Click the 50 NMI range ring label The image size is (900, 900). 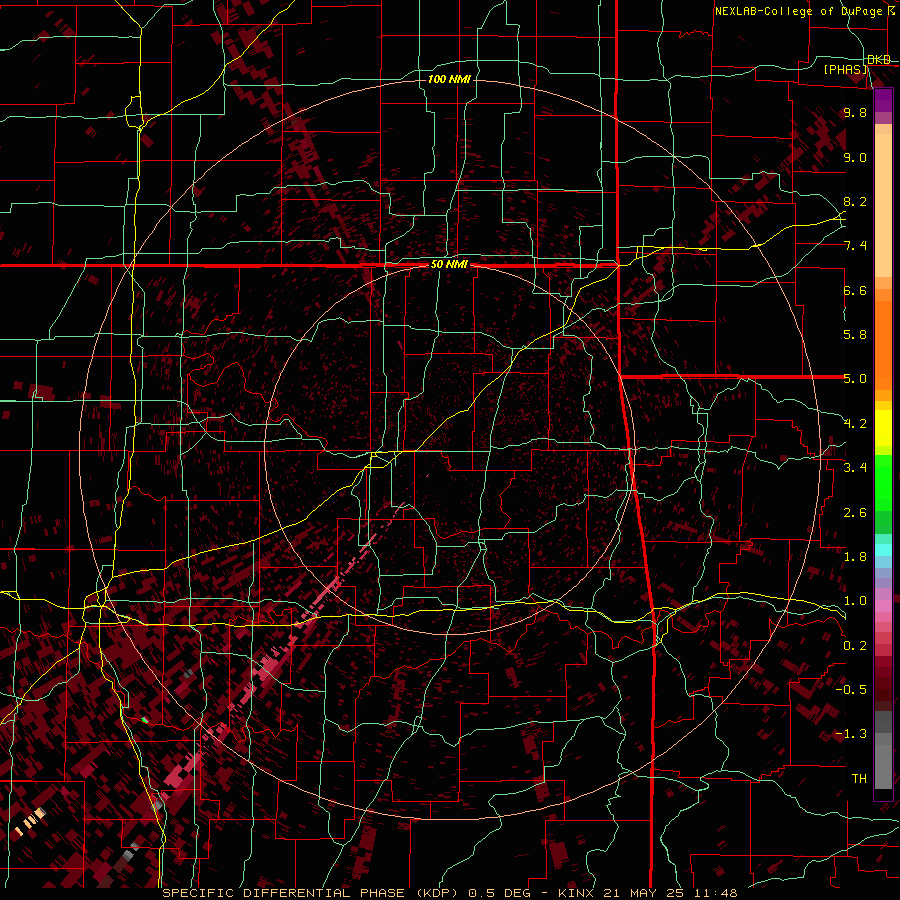[x=449, y=265]
